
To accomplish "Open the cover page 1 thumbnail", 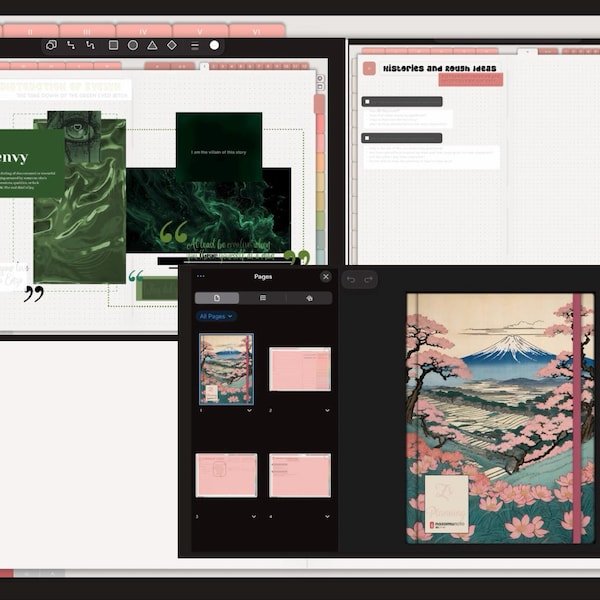I will 226,369.
